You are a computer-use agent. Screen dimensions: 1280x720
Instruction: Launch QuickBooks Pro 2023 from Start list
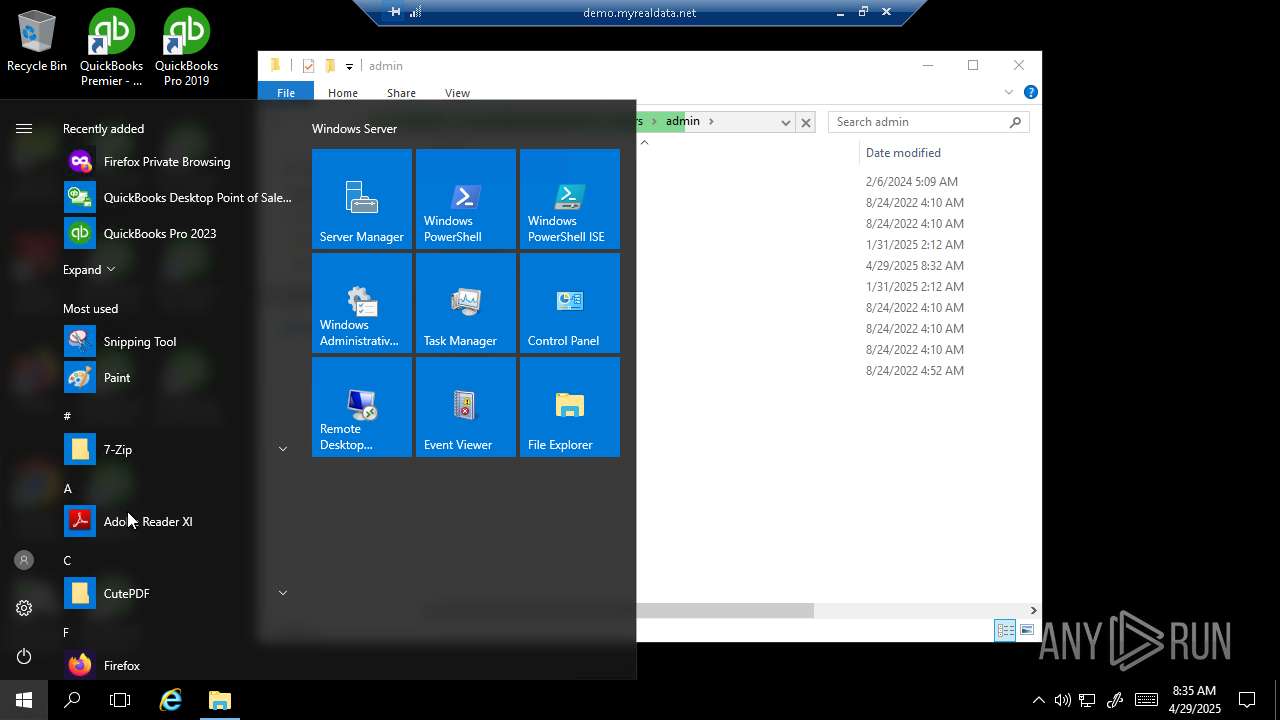pos(178,234)
